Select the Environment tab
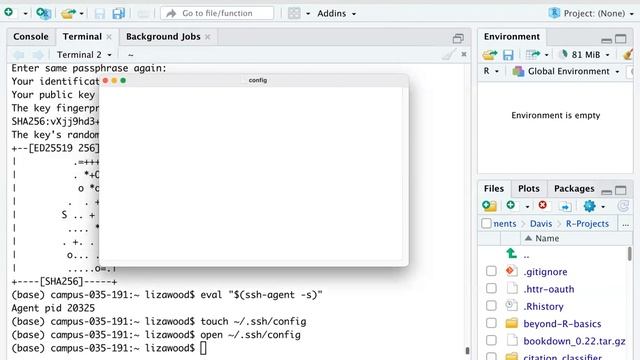The width and height of the screenshot is (640, 360). click(512, 37)
